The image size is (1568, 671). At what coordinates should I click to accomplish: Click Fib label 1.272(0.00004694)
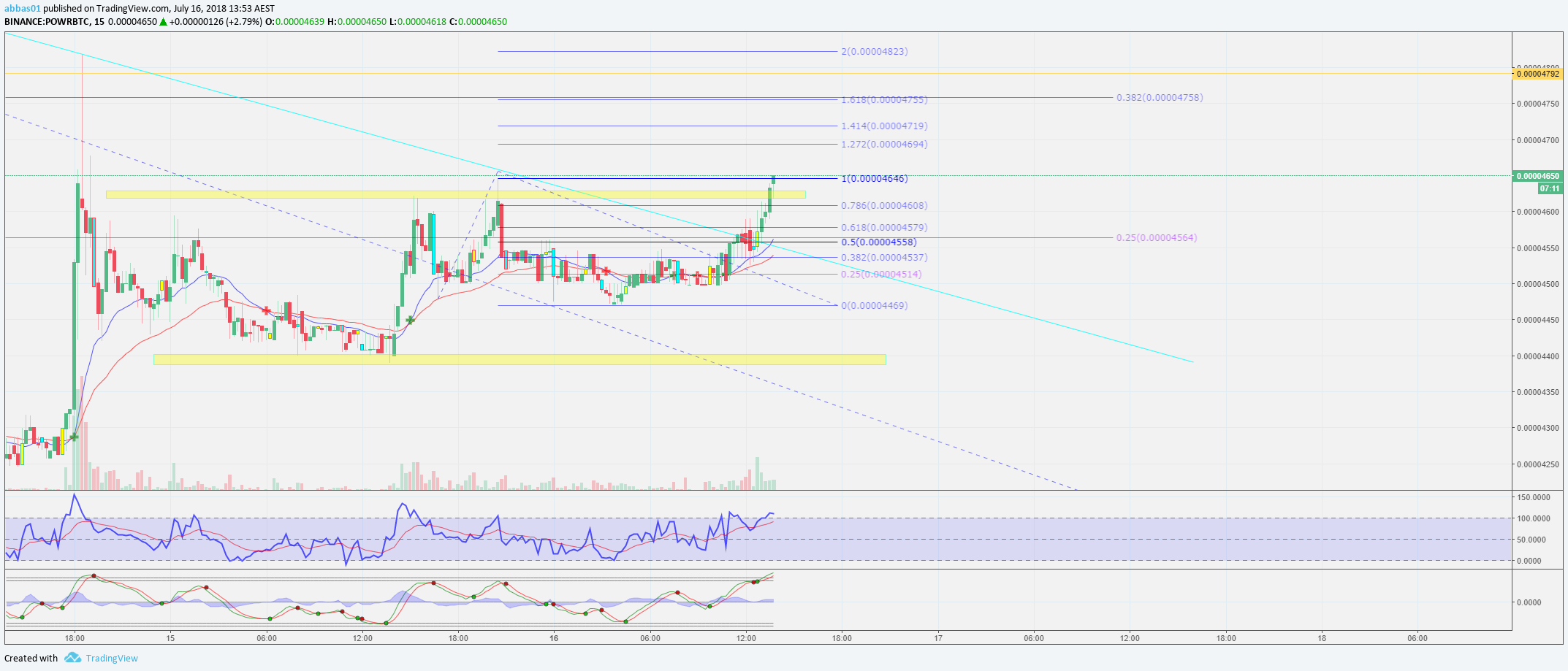pos(884,145)
